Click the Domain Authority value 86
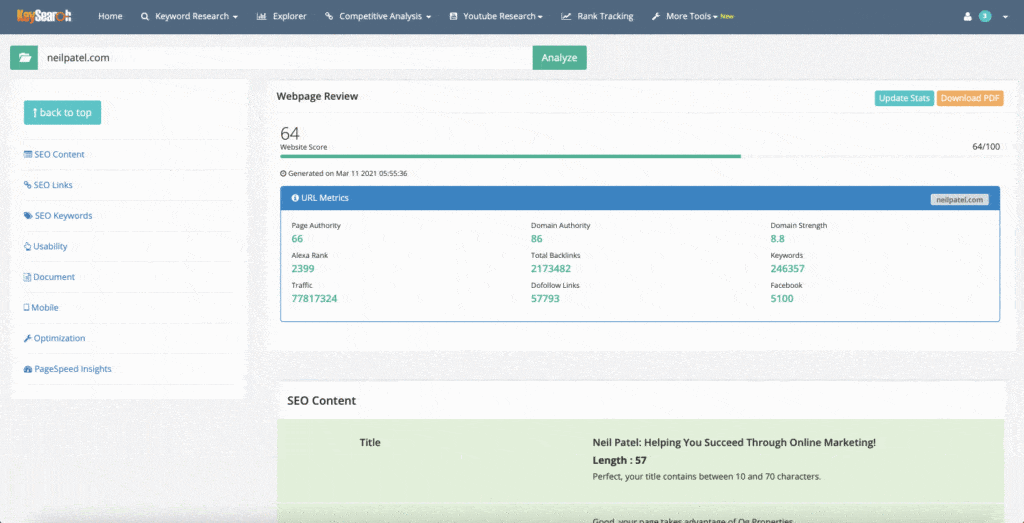This screenshot has width=1024, height=523. pyautogui.click(x=537, y=239)
